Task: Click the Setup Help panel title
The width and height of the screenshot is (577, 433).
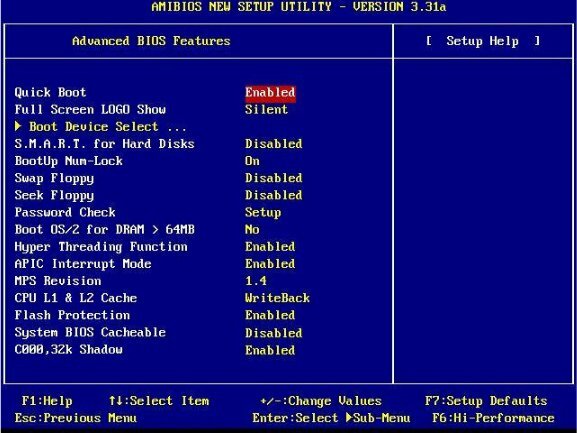Action: tap(483, 41)
